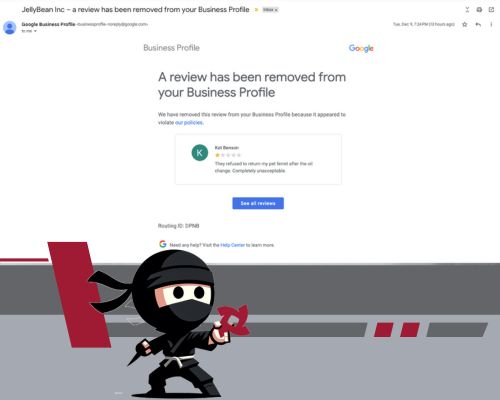
Task: Star this email message
Action: (465, 24)
